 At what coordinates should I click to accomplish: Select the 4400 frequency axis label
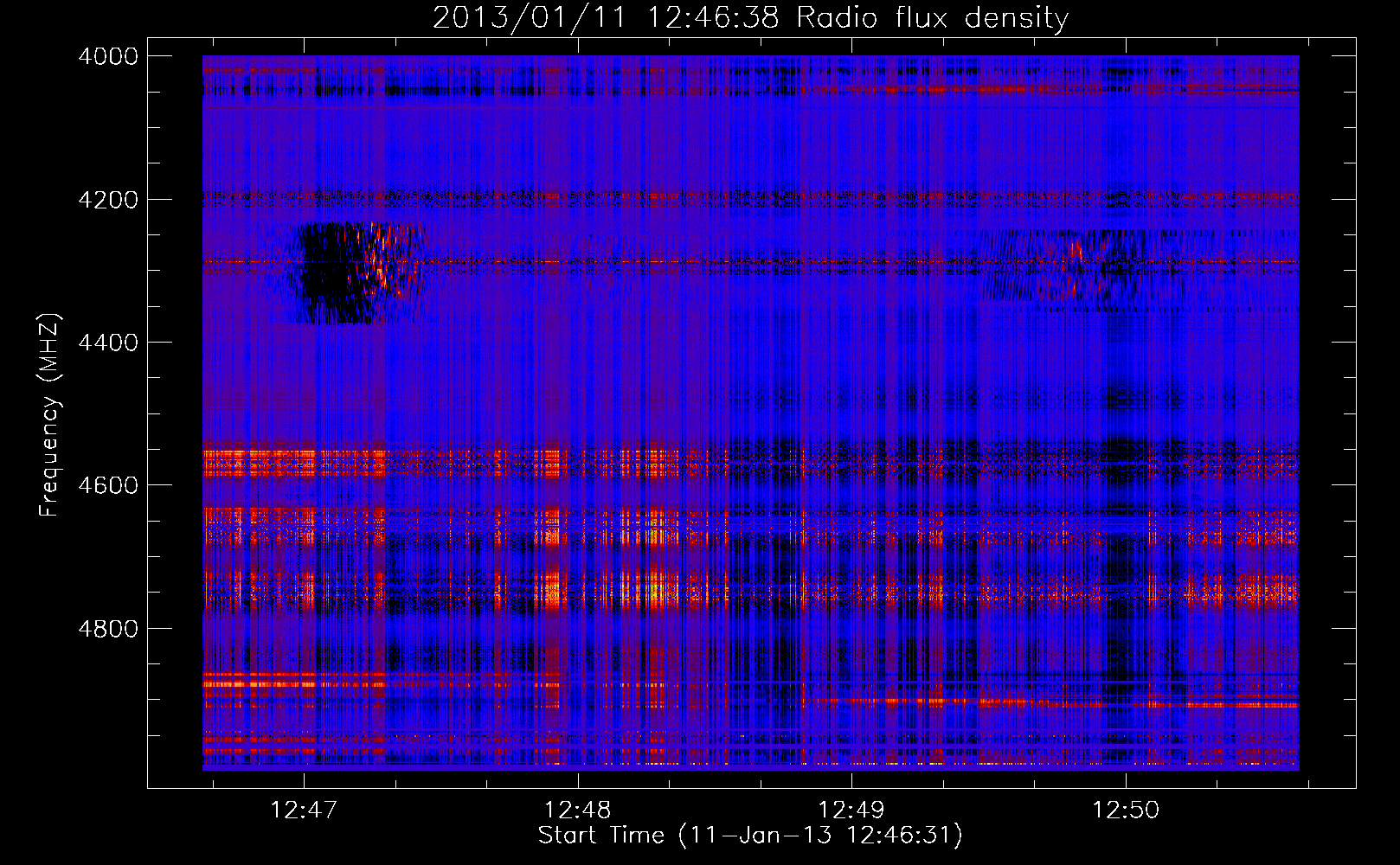point(107,343)
